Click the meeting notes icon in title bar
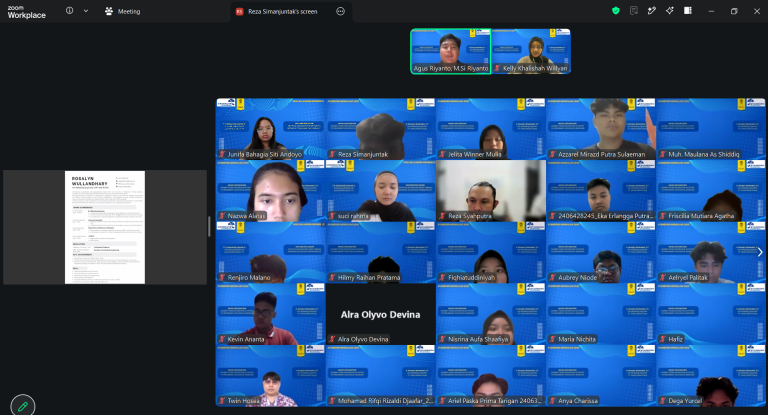This screenshot has width=768, height=415. point(634,11)
